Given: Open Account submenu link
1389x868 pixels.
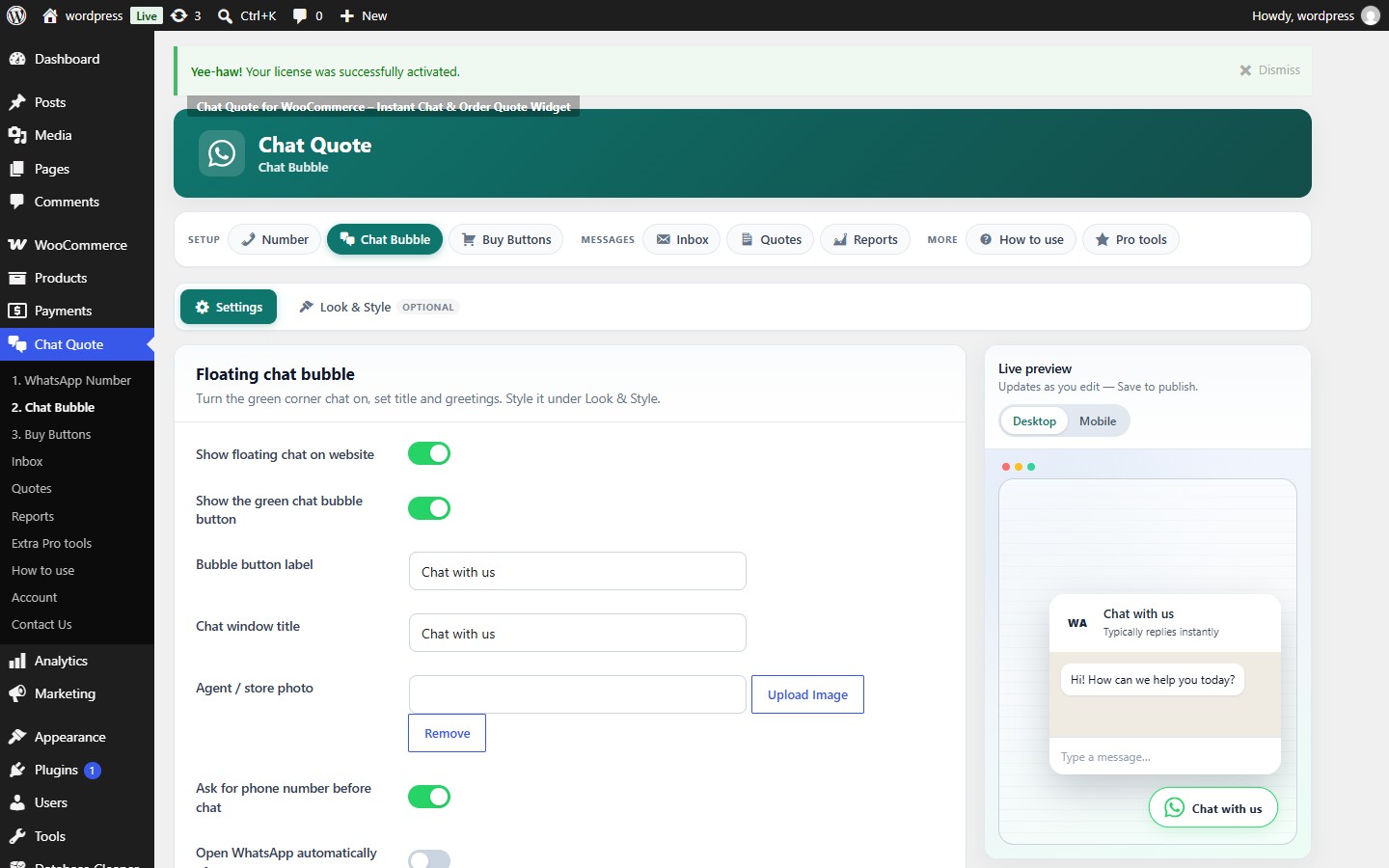Looking at the screenshot, I should point(34,597).
